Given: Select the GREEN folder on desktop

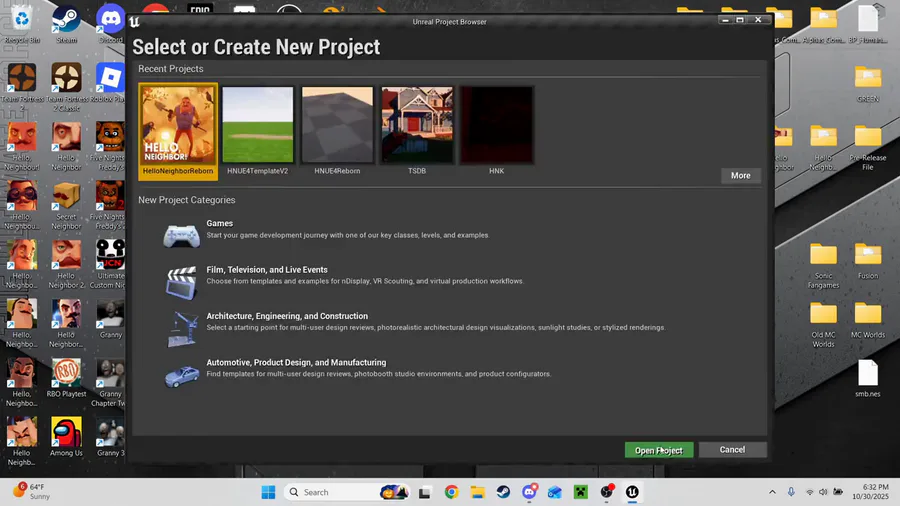Looking at the screenshot, I should coord(868,84).
